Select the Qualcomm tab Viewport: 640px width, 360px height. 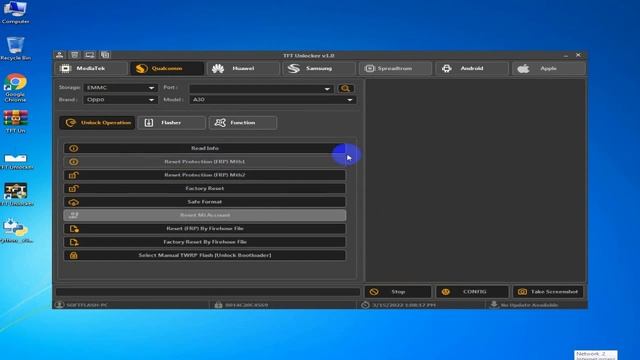[167, 69]
